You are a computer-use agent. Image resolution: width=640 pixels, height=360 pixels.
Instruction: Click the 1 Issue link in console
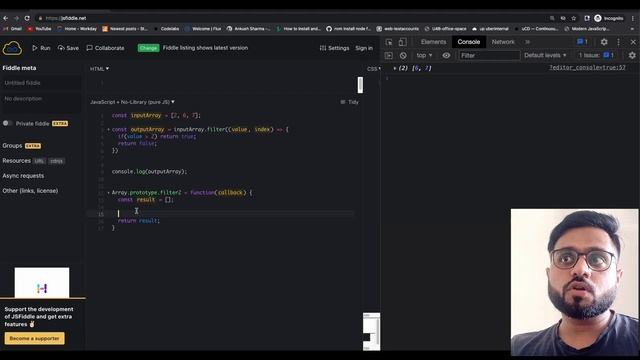point(596,55)
